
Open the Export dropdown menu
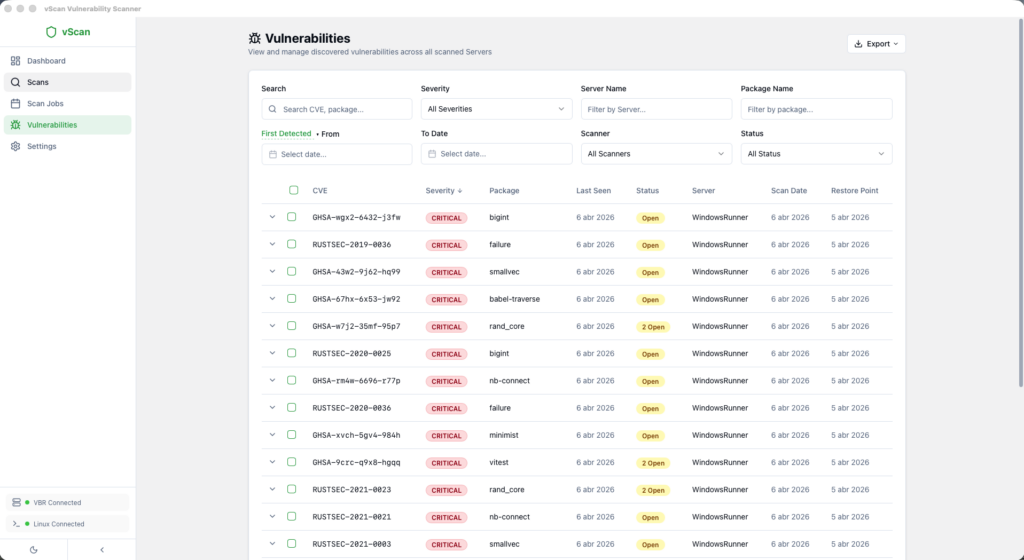point(876,44)
